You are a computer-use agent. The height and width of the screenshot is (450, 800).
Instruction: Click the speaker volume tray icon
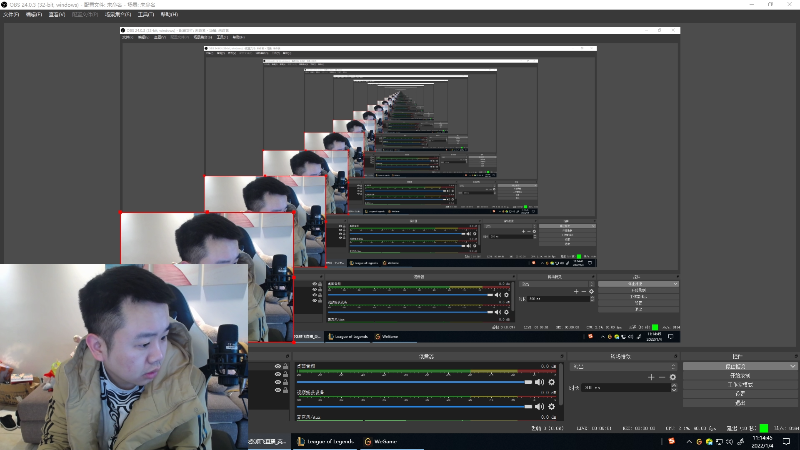pos(730,442)
